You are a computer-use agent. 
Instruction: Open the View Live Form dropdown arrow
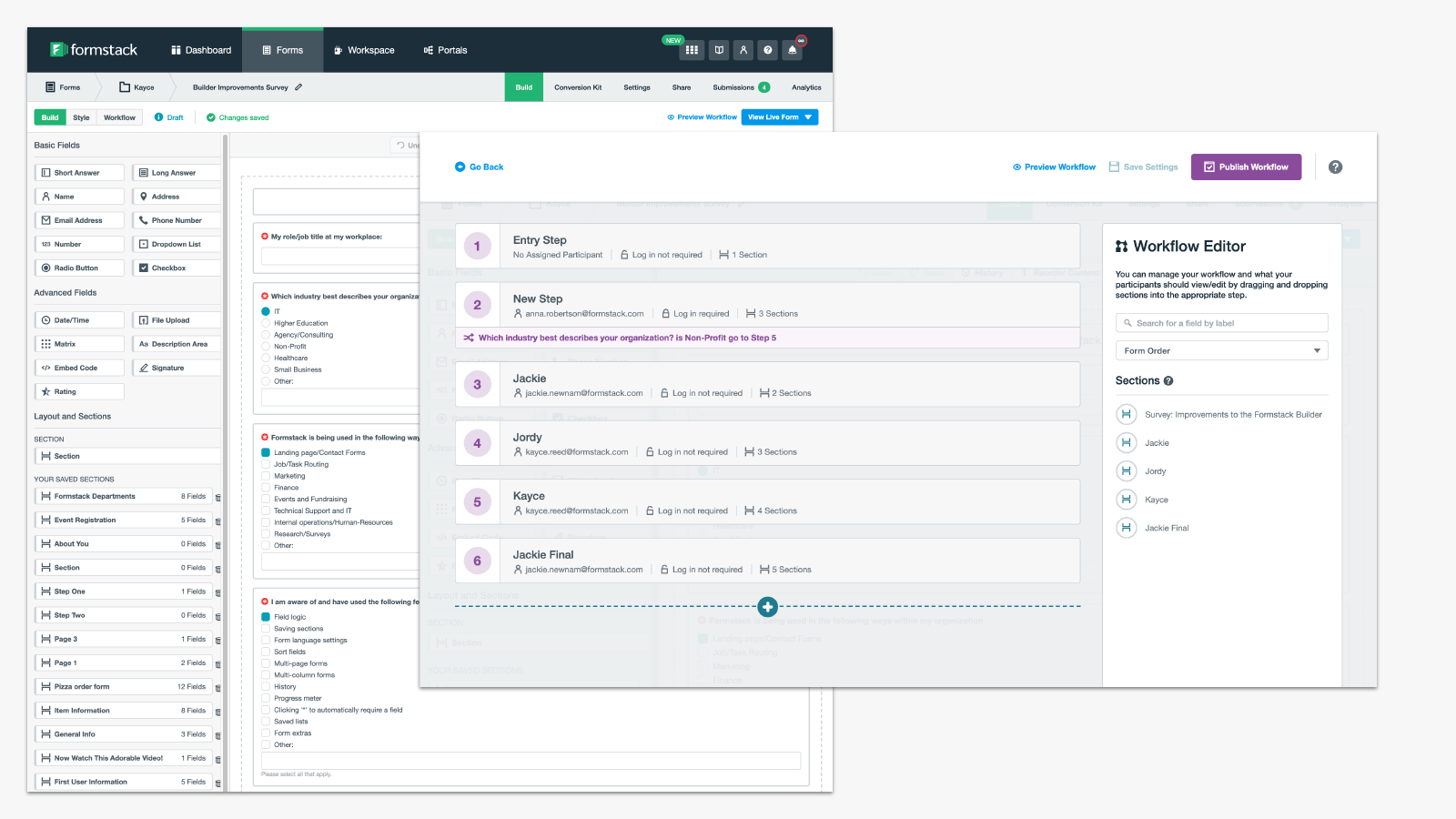click(x=808, y=117)
